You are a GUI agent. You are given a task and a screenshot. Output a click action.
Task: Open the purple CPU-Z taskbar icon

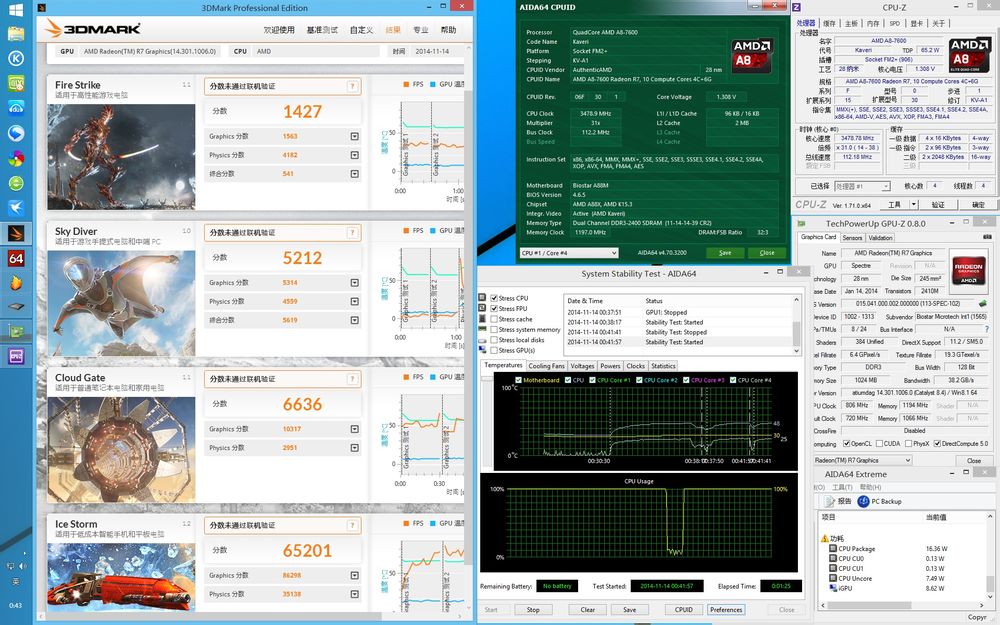coord(16,356)
